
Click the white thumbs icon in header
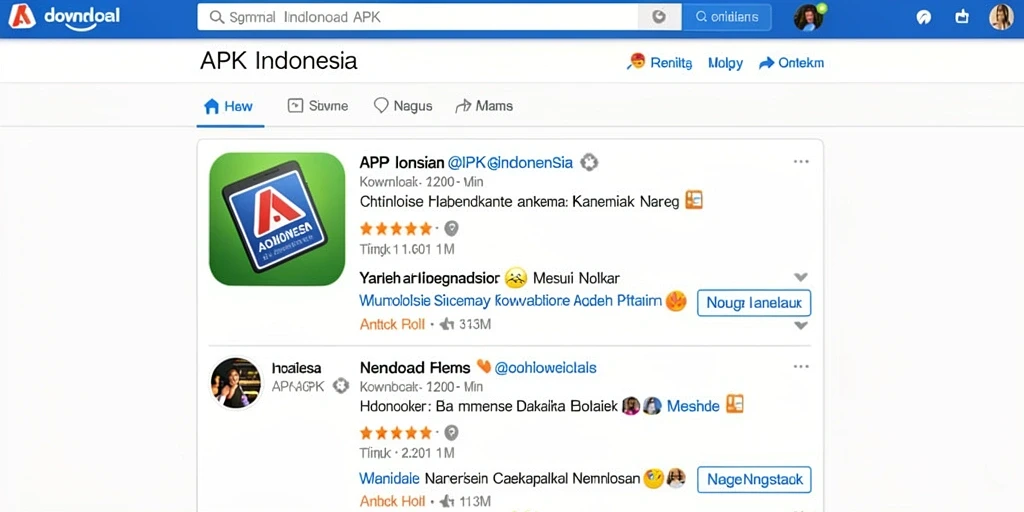(962, 17)
